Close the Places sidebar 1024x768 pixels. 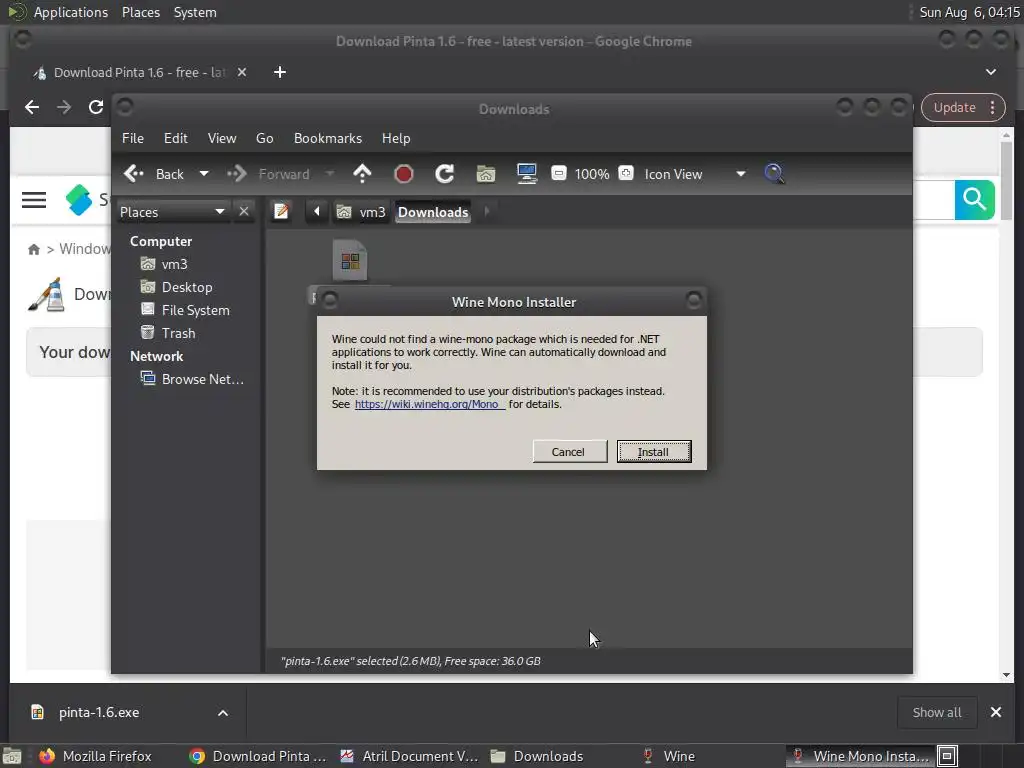pos(244,212)
